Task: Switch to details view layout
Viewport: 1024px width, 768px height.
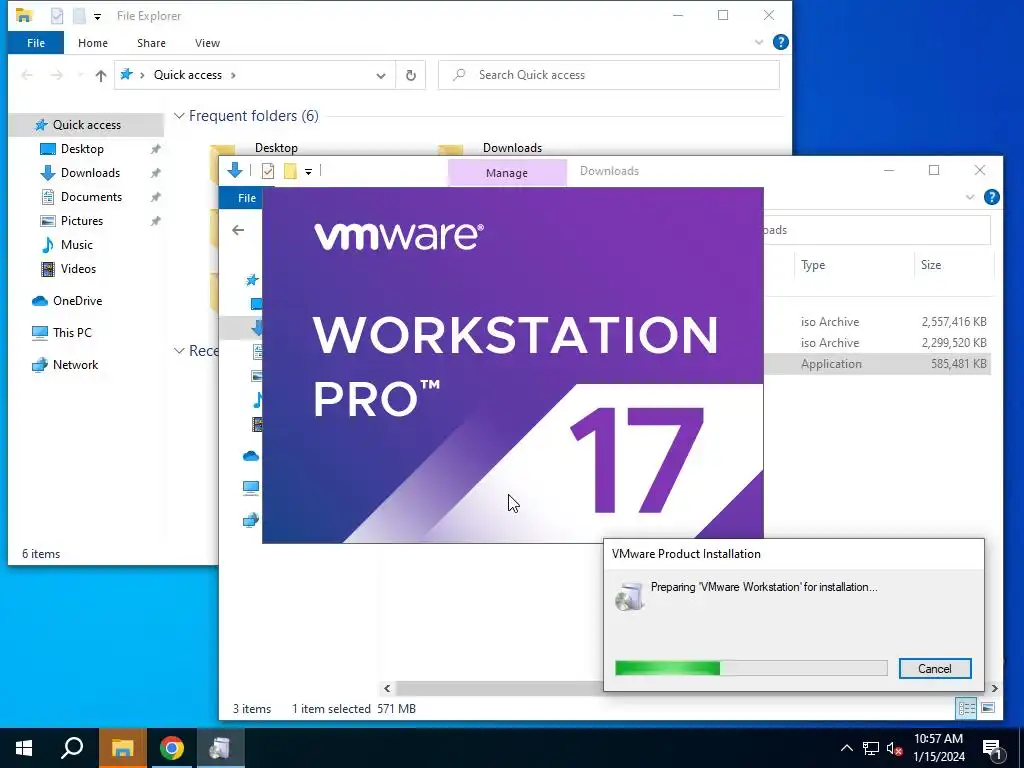Action: [966, 709]
